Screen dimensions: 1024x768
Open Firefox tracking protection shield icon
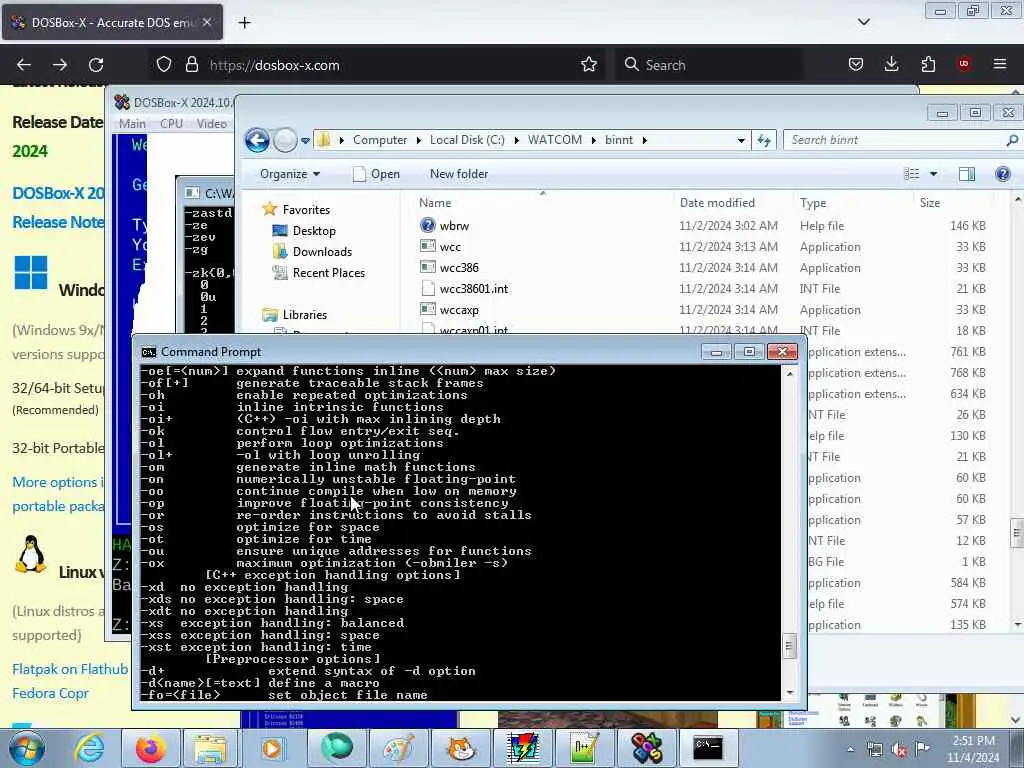click(x=164, y=64)
